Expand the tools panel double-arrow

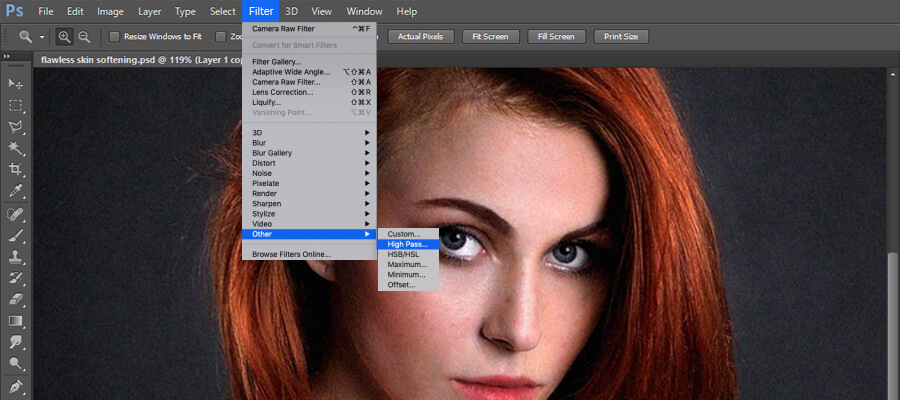click(6, 56)
